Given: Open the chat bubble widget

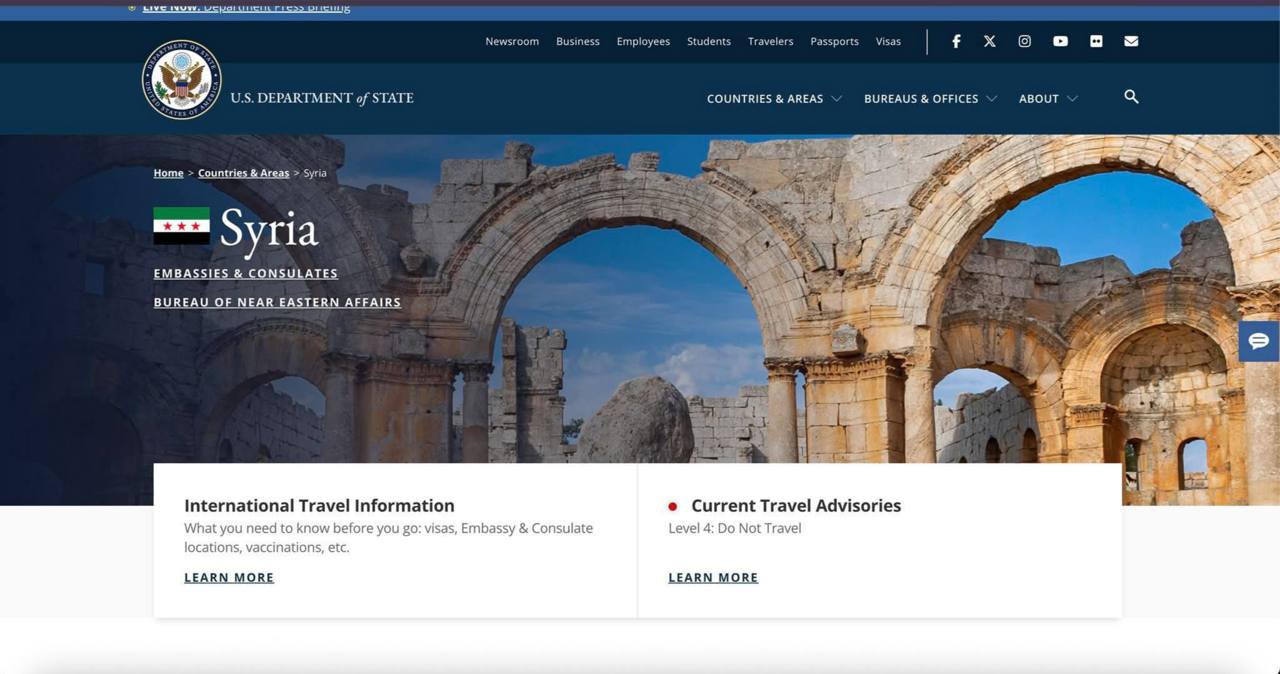Looking at the screenshot, I should [1259, 341].
